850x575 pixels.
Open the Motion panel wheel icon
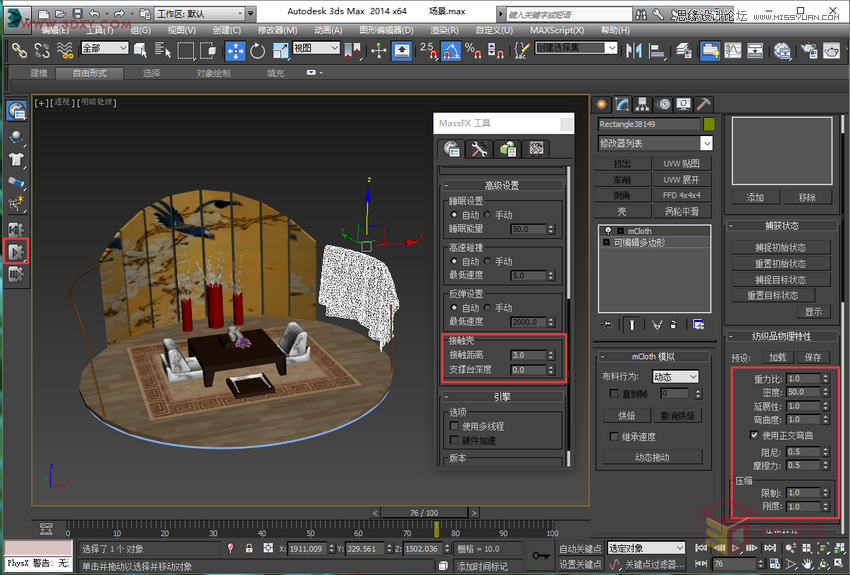(663, 104)
